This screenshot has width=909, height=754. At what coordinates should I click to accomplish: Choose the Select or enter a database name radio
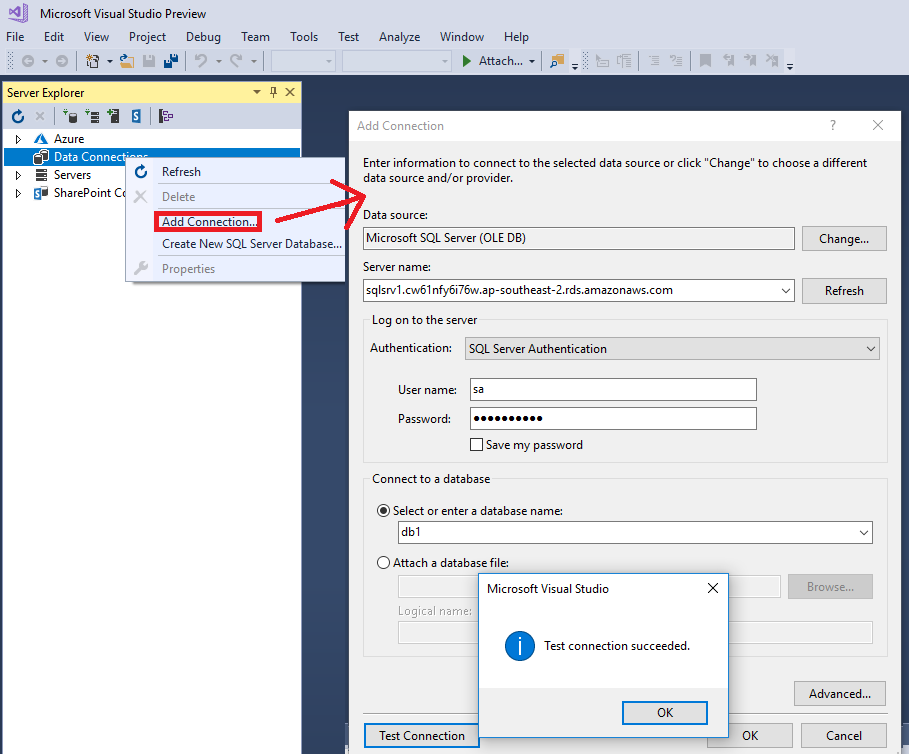coord(383,511)
